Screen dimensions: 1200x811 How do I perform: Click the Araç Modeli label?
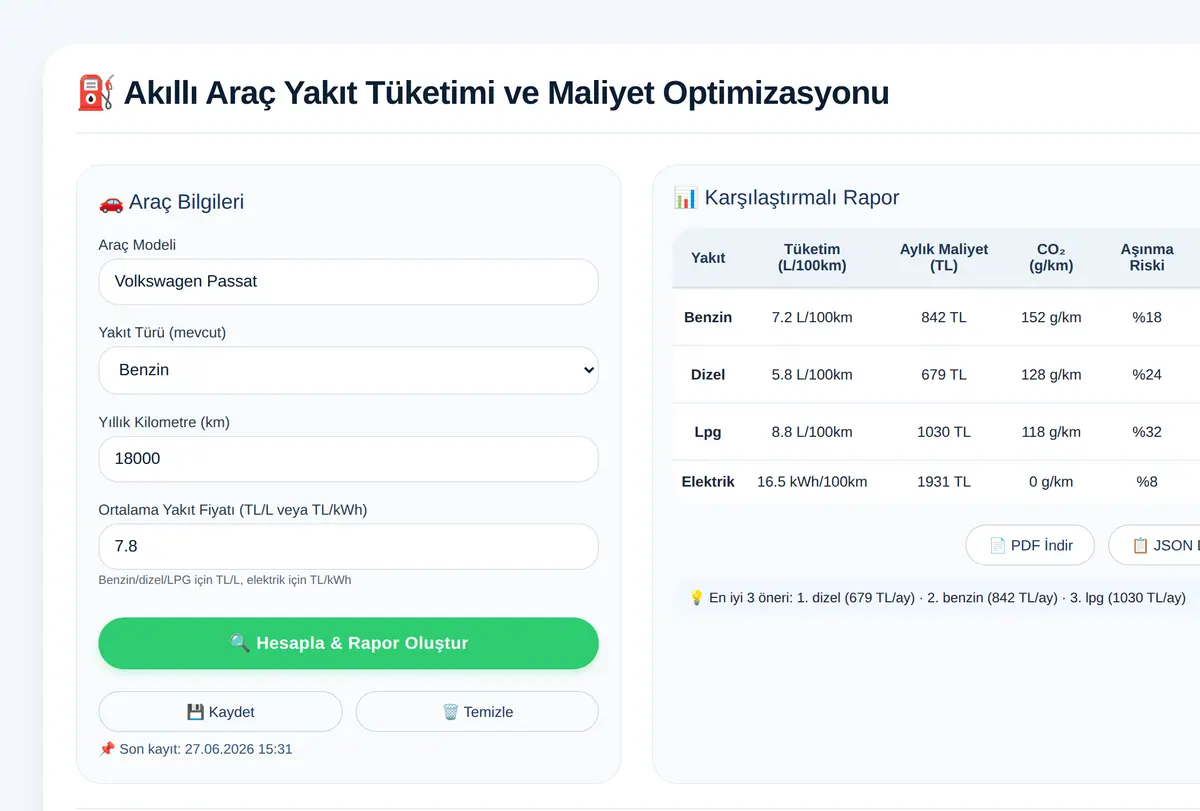click(x=137, y=245)
